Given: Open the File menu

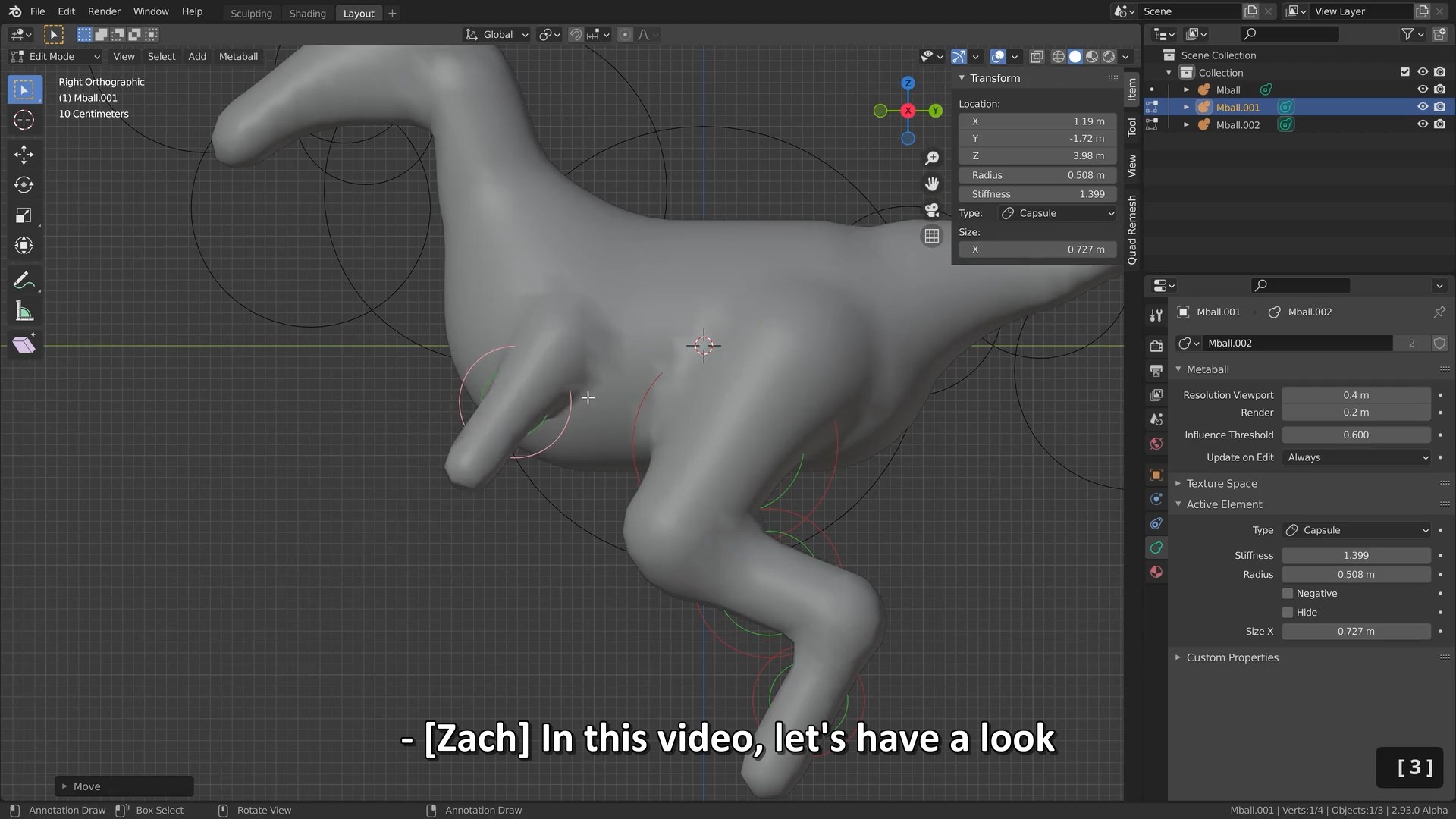Looking at the screenshot, I should 37,11.
